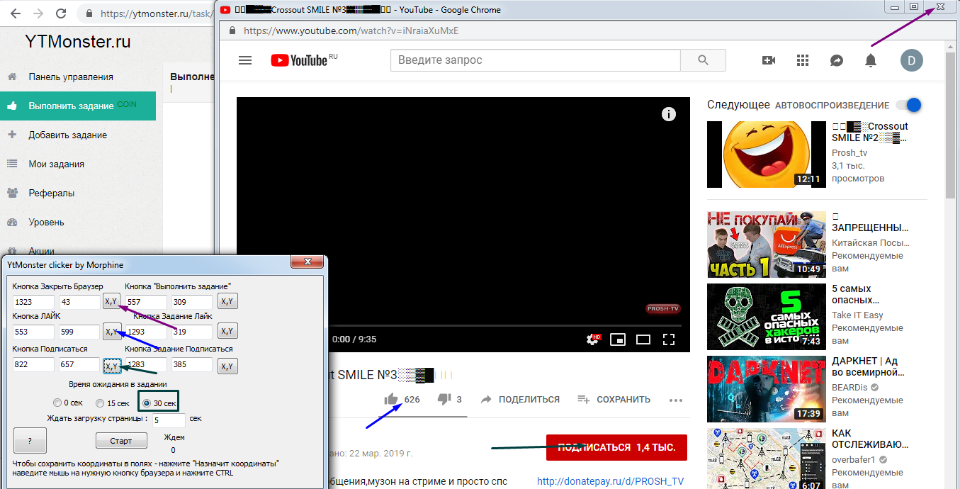
Task: Open the create video camera icon
Action: pyautogui.click(x=768, y=60)
